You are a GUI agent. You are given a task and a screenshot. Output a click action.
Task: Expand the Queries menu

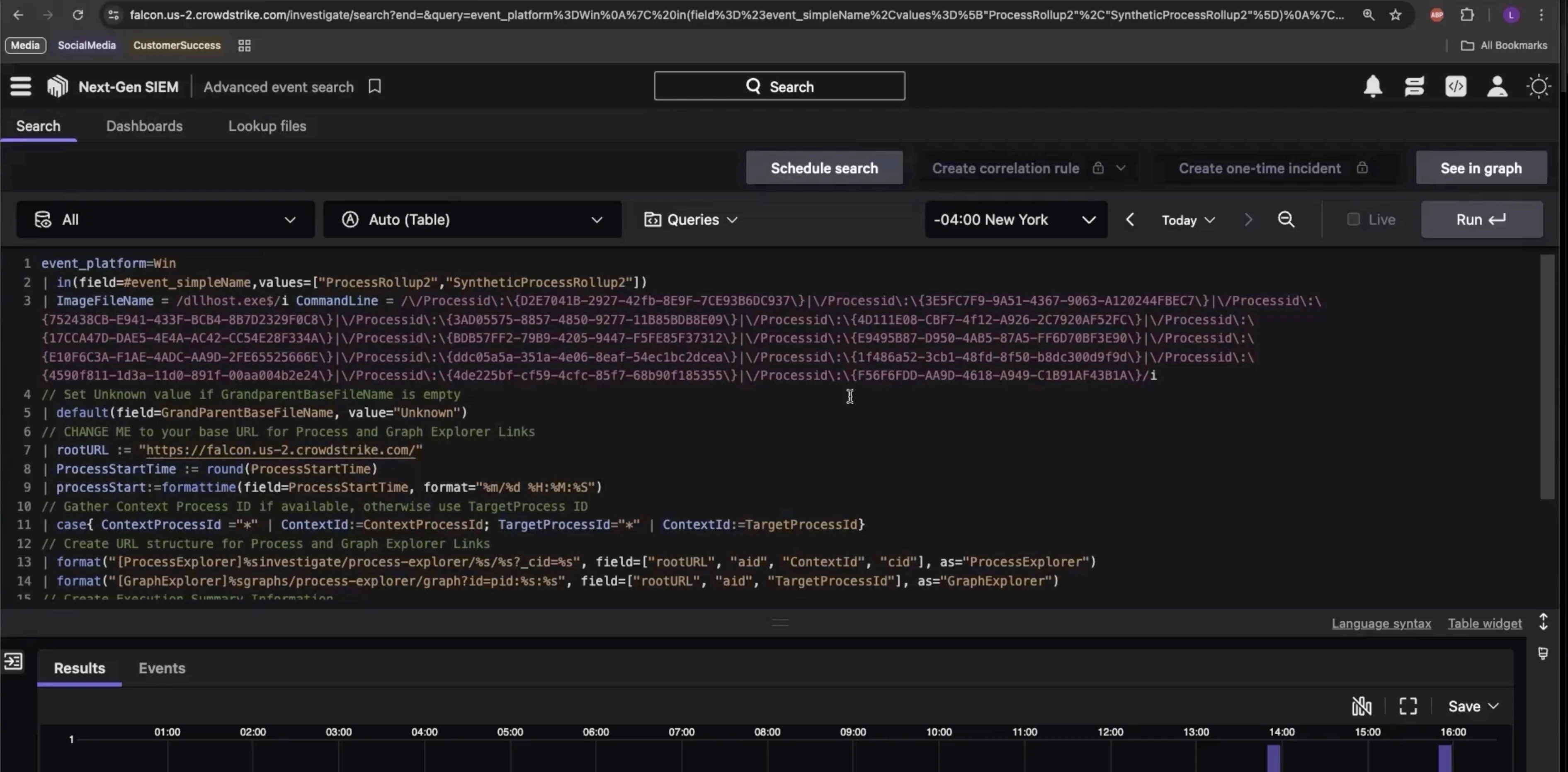click(x=691, y=219)
